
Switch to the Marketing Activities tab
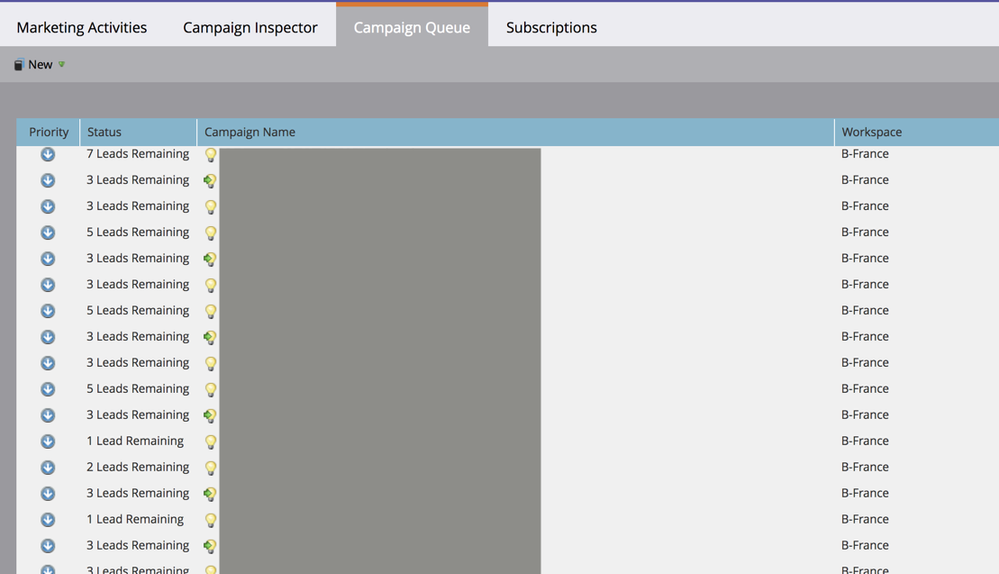pos(82,27)
